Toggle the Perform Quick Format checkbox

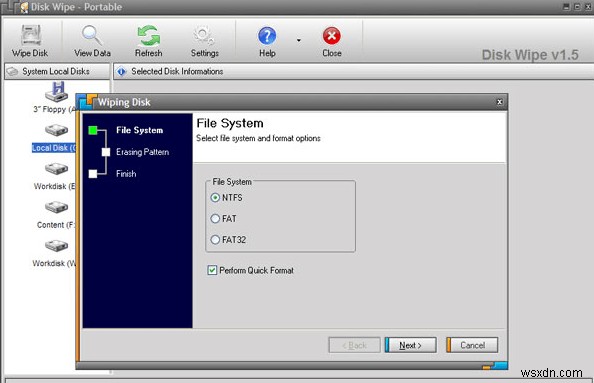212,270
